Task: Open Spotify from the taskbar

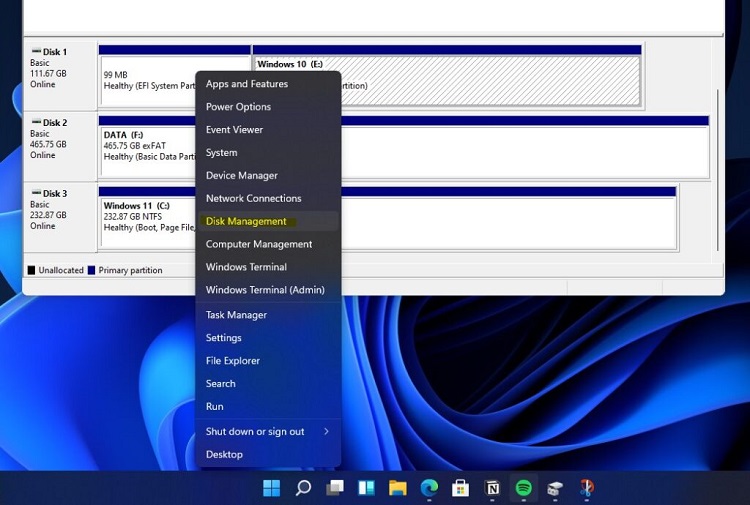Action: coord(524,488)
